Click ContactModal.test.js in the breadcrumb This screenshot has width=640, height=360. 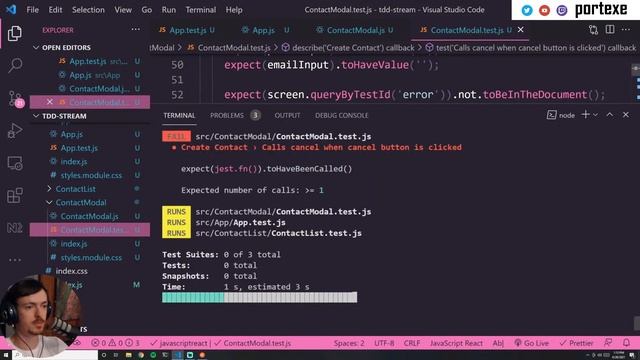229,48
